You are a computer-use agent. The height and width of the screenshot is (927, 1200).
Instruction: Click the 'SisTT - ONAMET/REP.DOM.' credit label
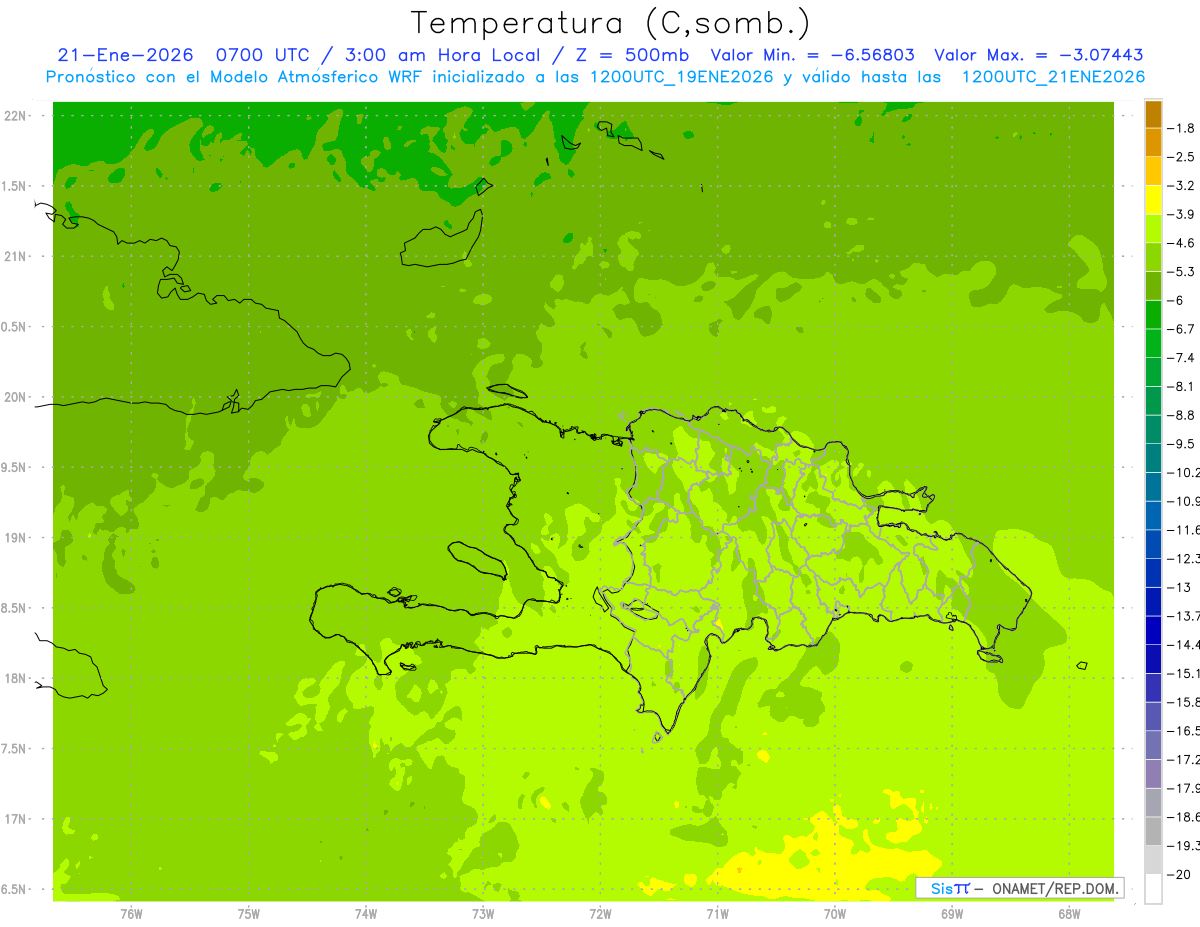tap(1020, 888)
